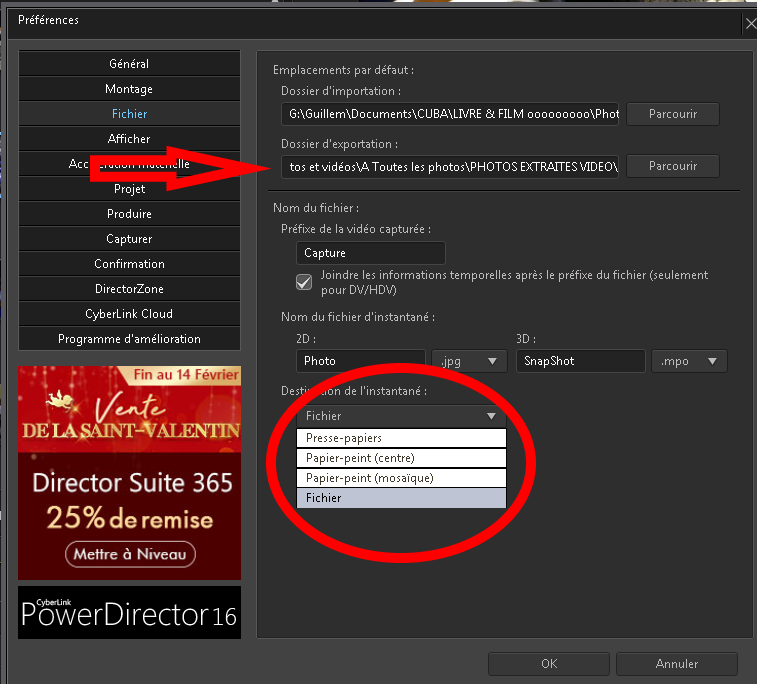Go to the Produire tab

coord(129,214)
